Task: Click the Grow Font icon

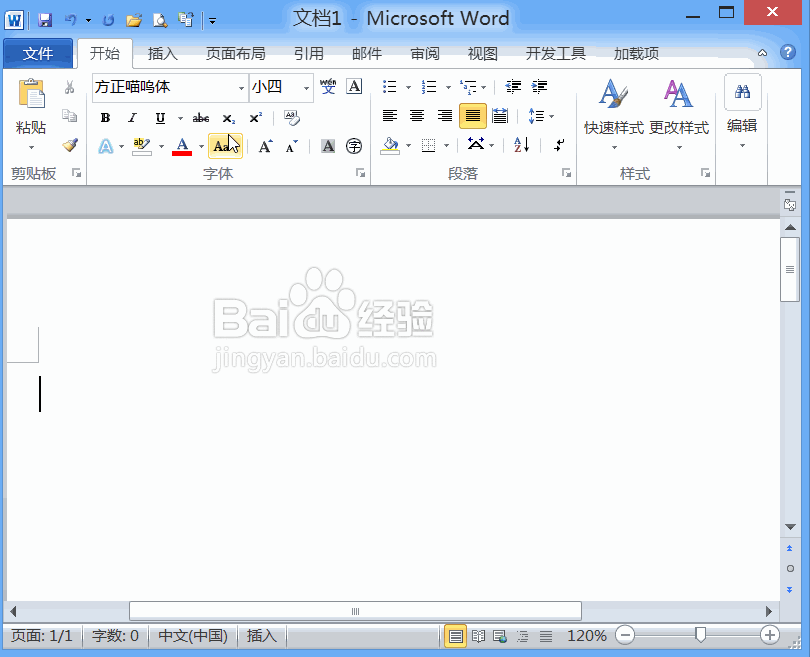Action: 266,146
